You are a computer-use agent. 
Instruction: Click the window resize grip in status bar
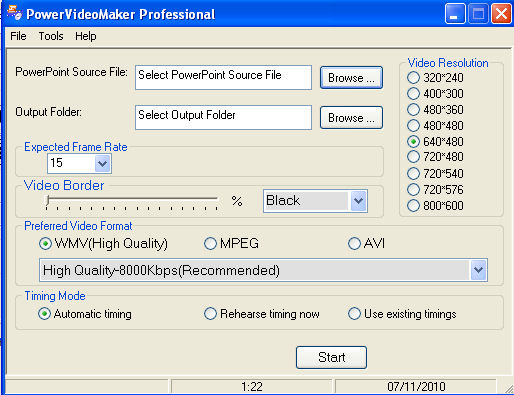point(508,389)
